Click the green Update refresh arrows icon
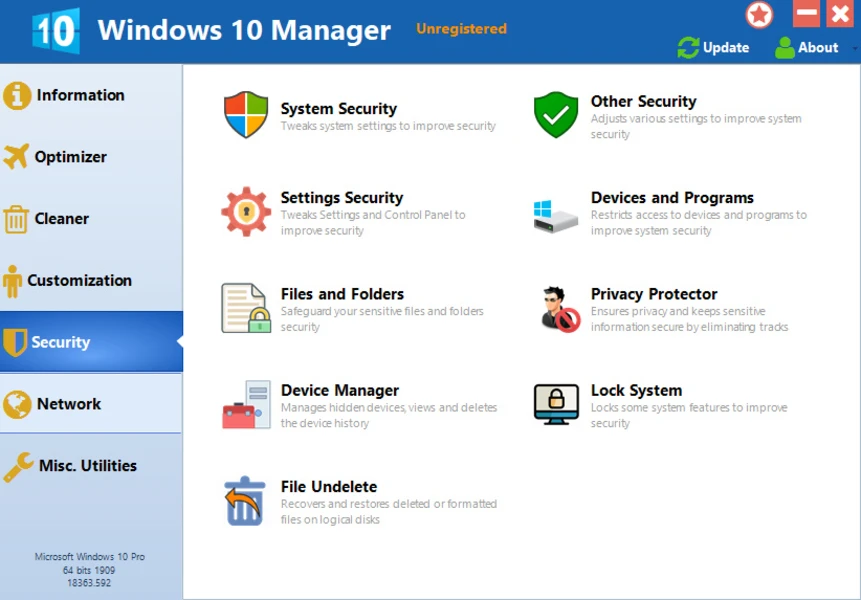The image size is (861, 600). pos(688,48)
